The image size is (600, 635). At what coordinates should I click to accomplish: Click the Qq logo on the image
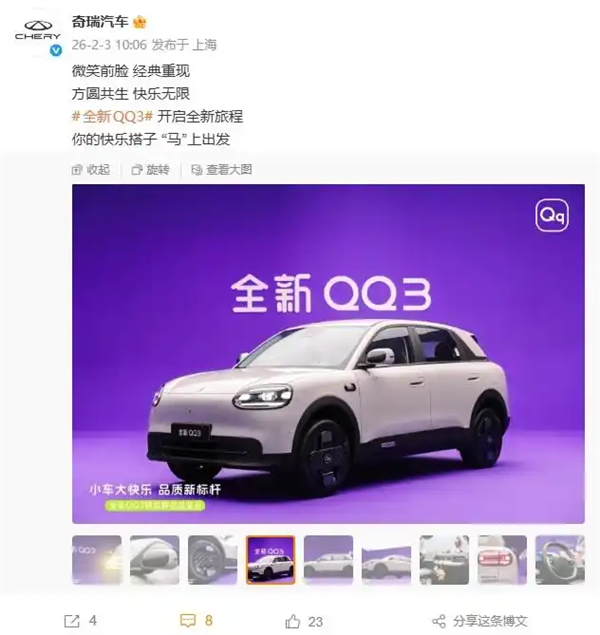click(x=552, y=215)
